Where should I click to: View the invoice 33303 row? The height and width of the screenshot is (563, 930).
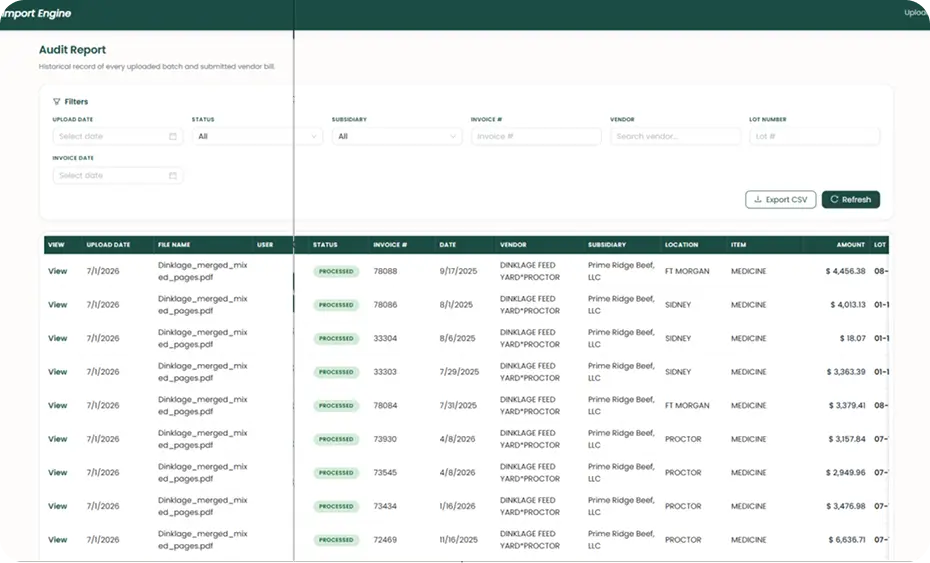(x=58, y=372)
